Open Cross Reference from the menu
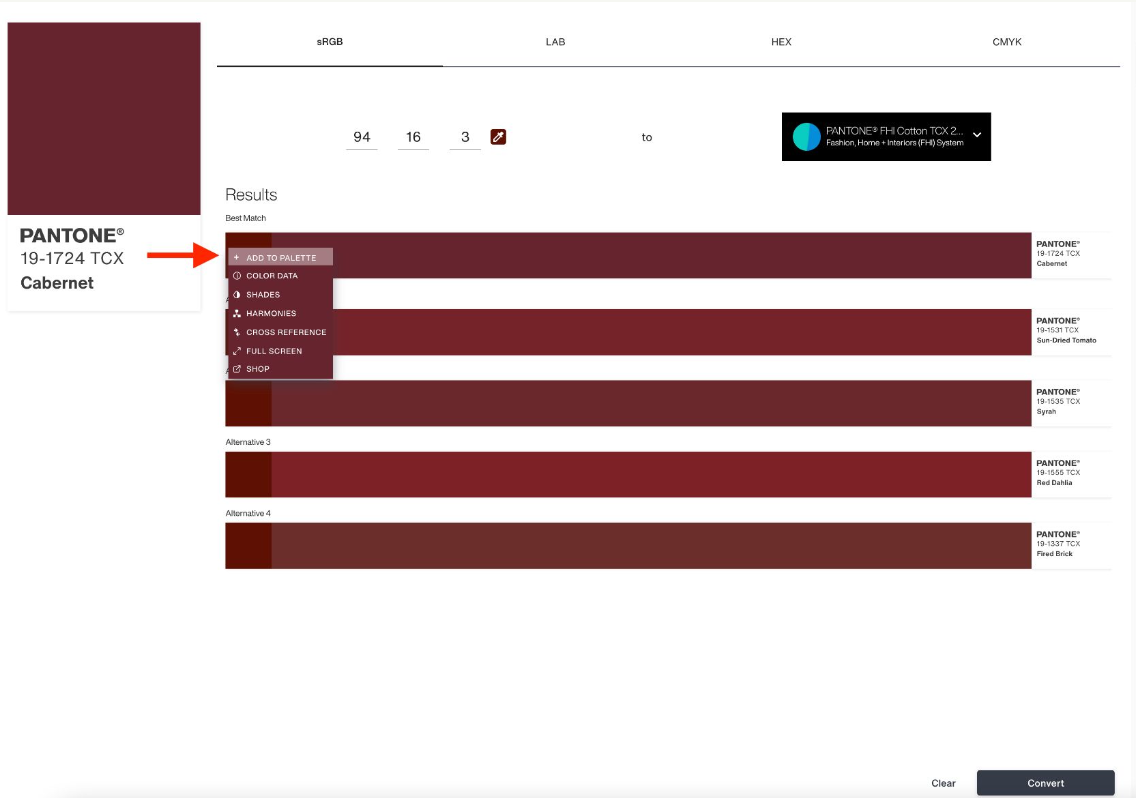The image size is (1136, 798). click(280, 332)
